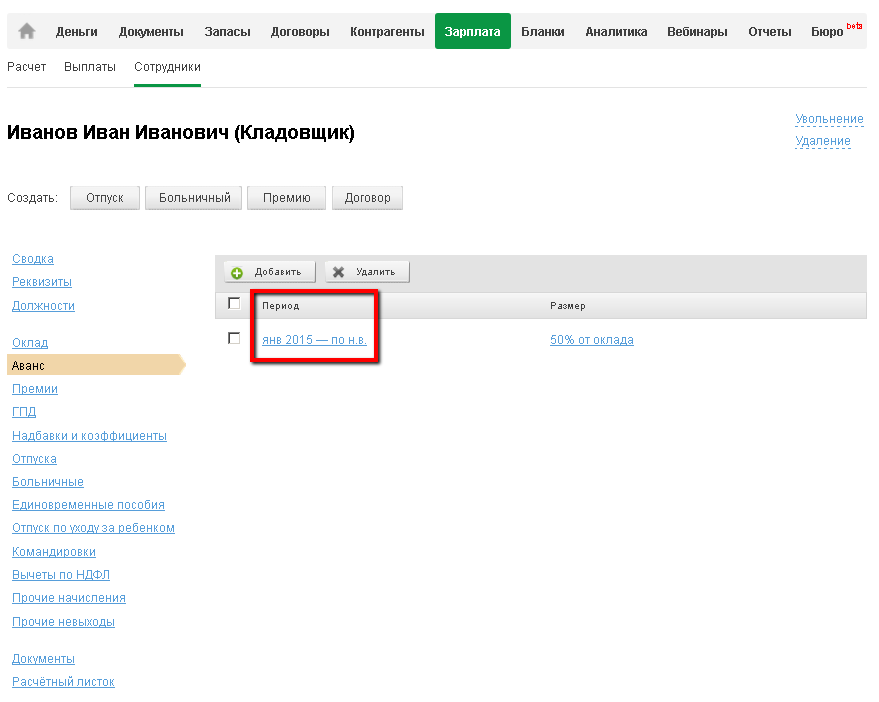Switch to the Выплаты tab
This screenshot has width=879, height=702.
click(90, 67)
